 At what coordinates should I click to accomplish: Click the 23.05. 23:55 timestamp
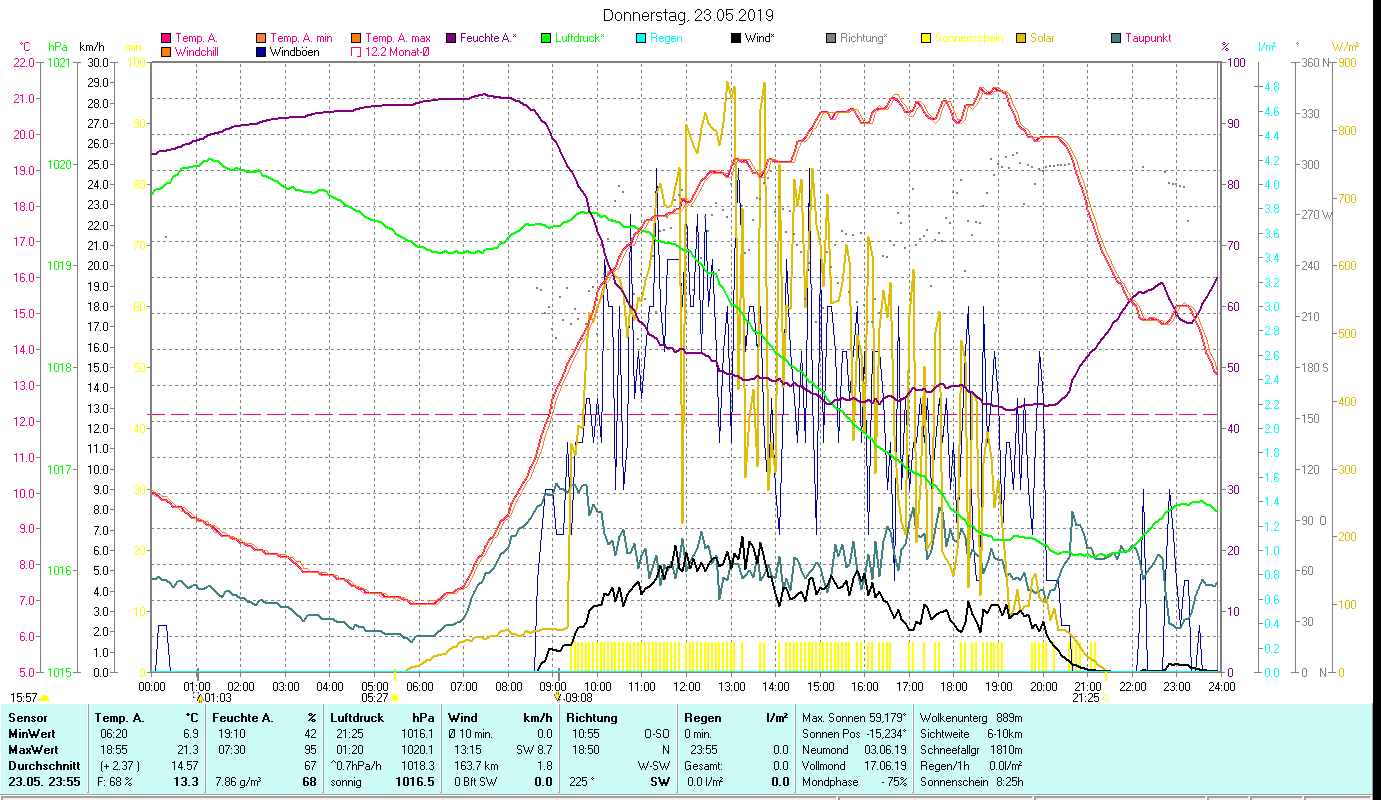44,782
